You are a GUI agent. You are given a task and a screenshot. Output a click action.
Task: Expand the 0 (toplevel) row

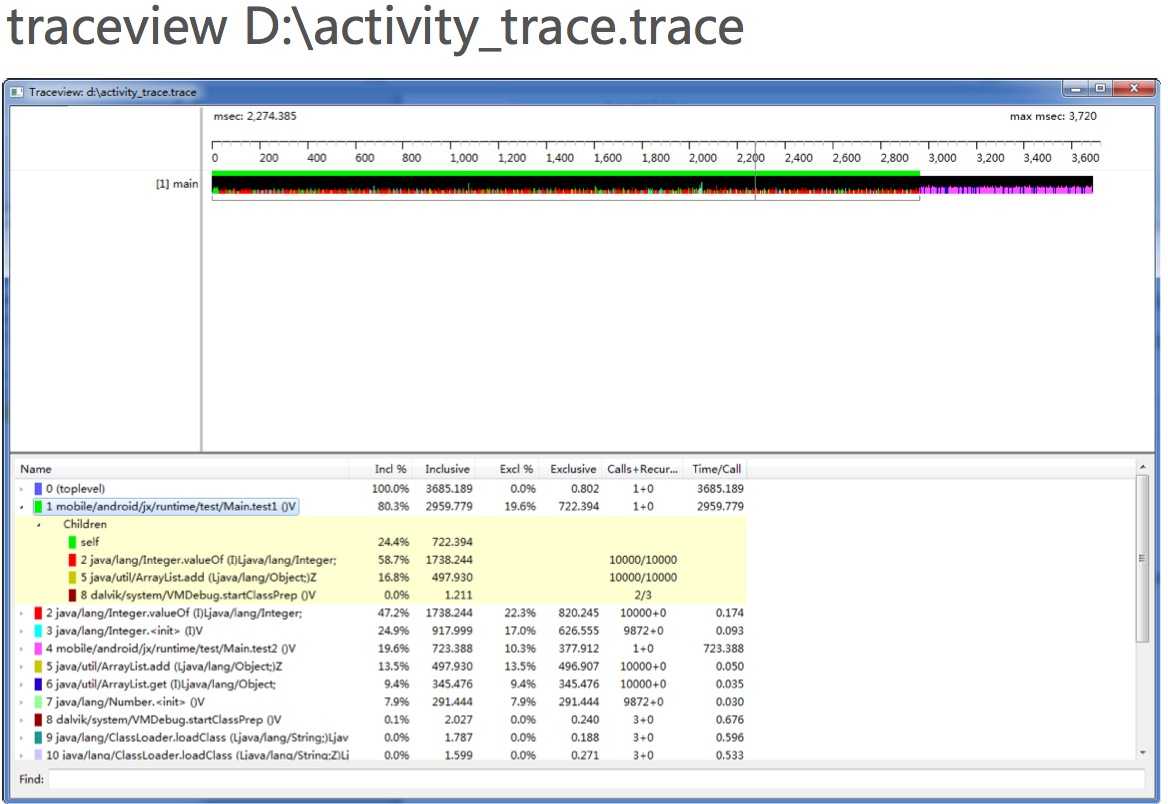pos(21,490)
